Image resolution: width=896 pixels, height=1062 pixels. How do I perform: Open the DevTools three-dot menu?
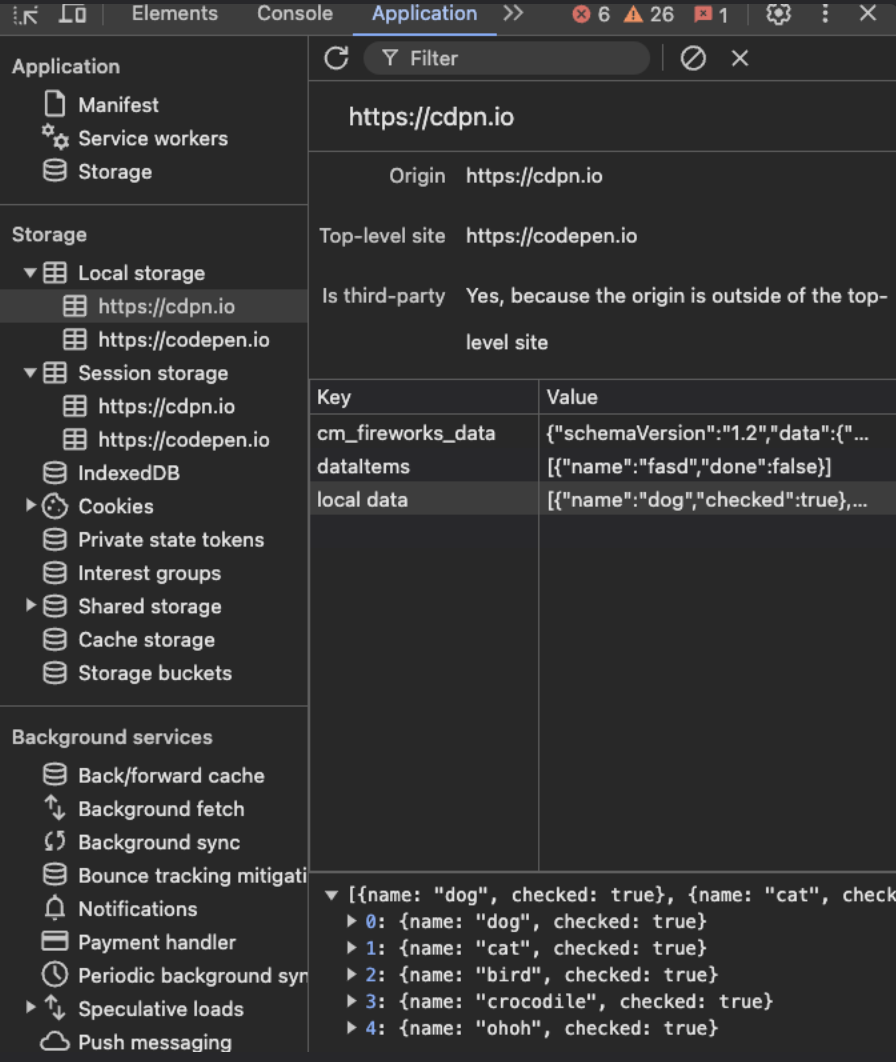tap(825, 14)
